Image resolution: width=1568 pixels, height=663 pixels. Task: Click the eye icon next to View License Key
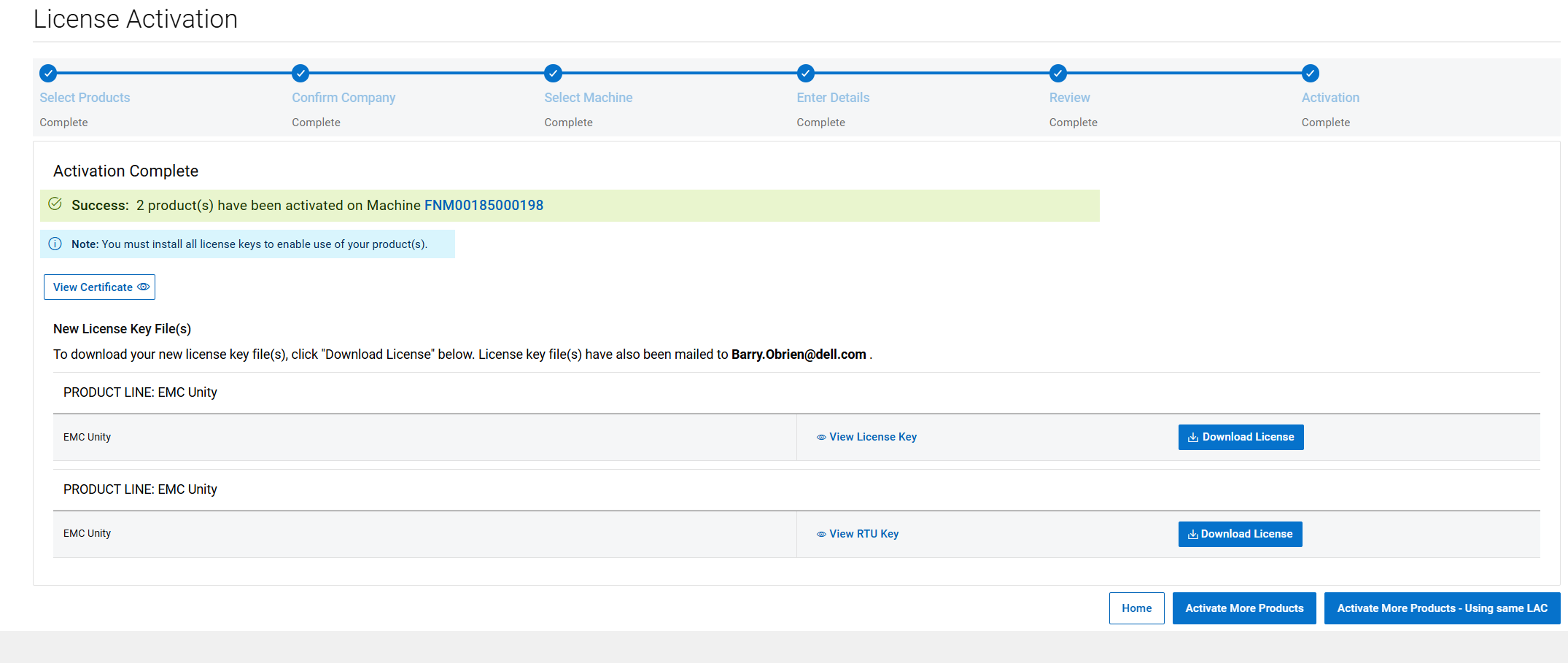point(820,436)
